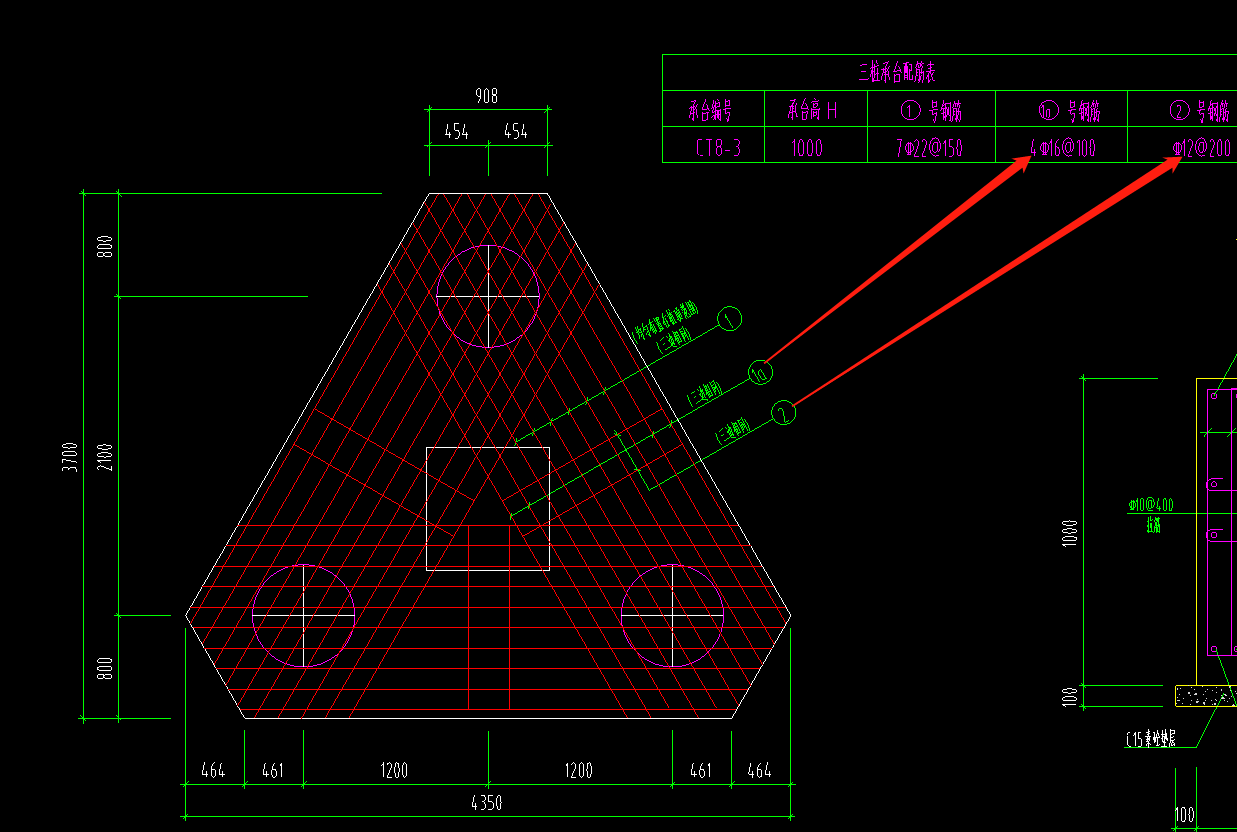Image resolution: width=1237 pixels, height=832 pixels.
Task: Click the 承台编号 header cell
Action: (x=714, y=109)
